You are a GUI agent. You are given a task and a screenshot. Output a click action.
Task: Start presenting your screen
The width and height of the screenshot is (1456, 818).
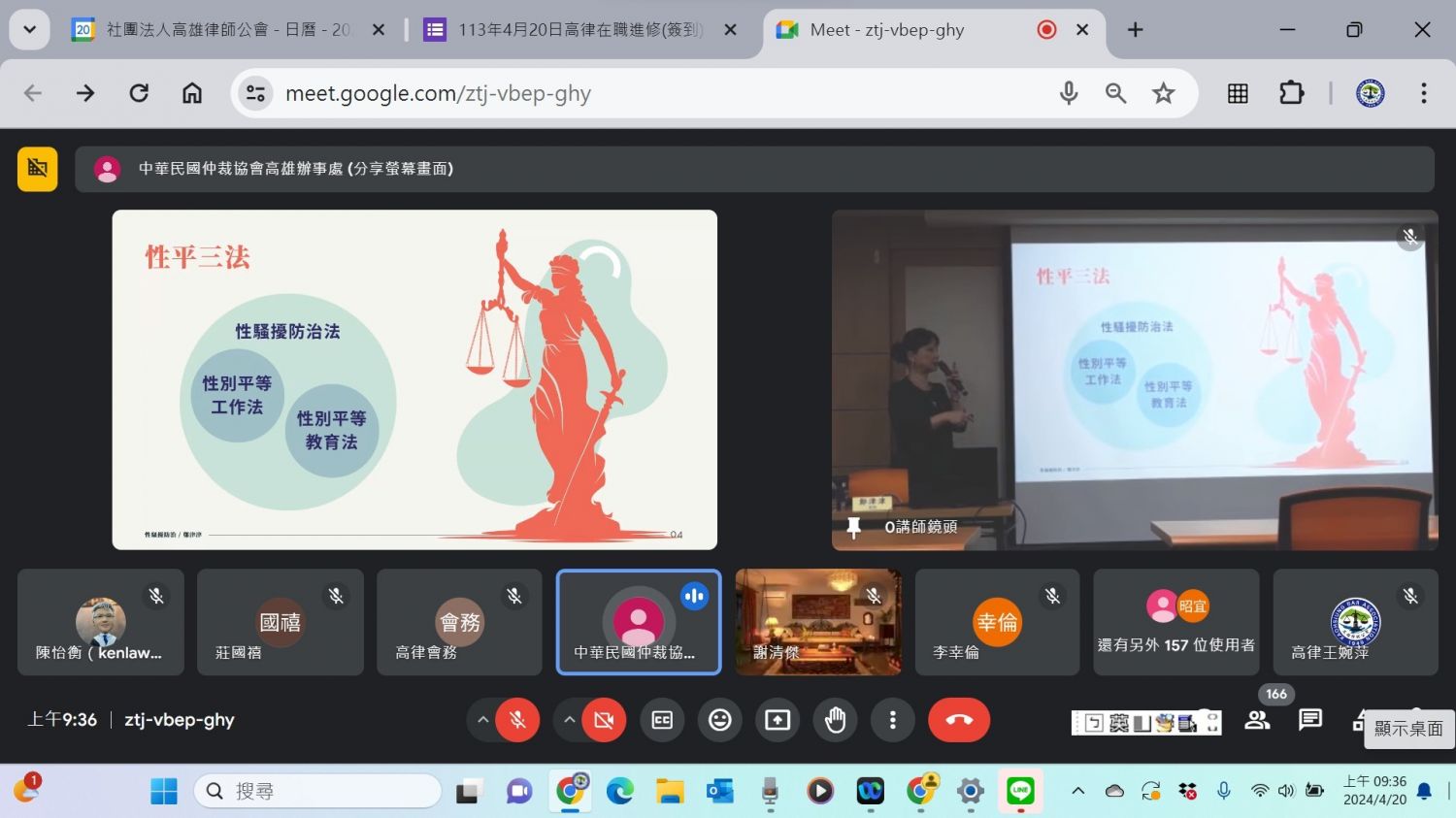pos(778,720)
